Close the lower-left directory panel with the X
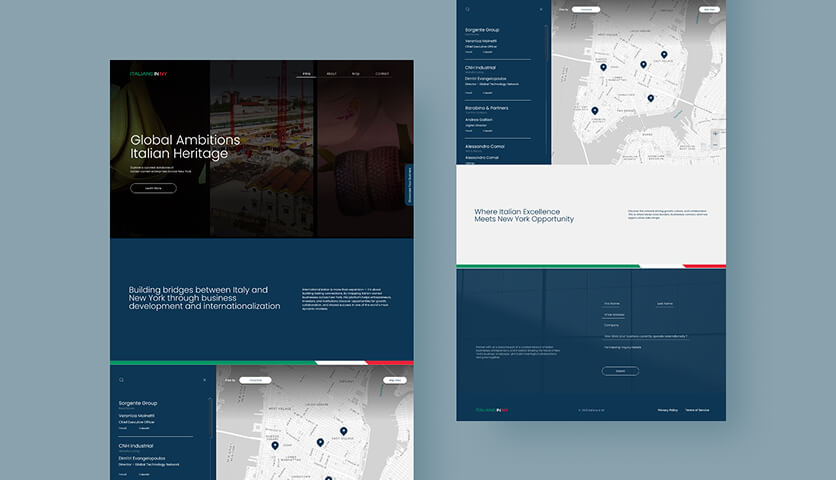 (204, 380)
